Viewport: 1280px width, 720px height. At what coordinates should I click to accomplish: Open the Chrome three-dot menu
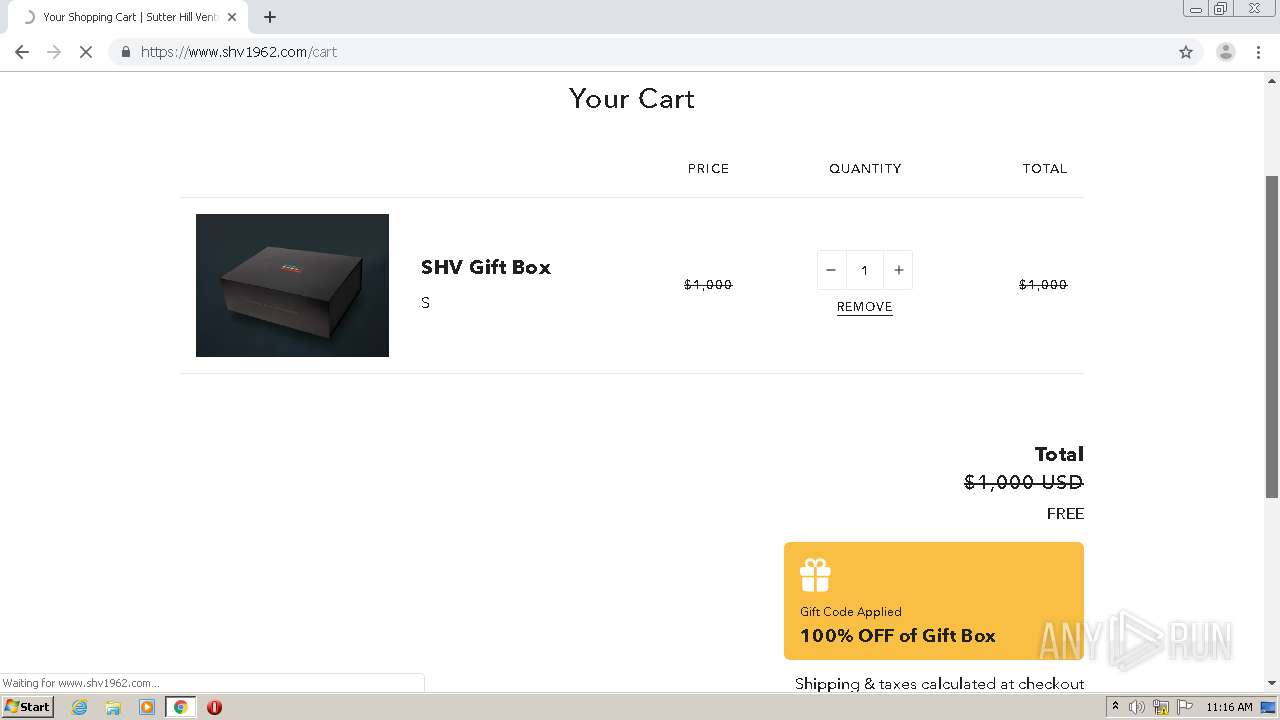coord(1258,52)
